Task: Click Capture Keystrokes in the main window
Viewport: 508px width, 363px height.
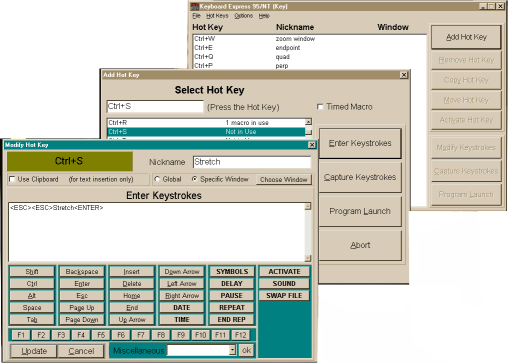Action: [466, 171]
